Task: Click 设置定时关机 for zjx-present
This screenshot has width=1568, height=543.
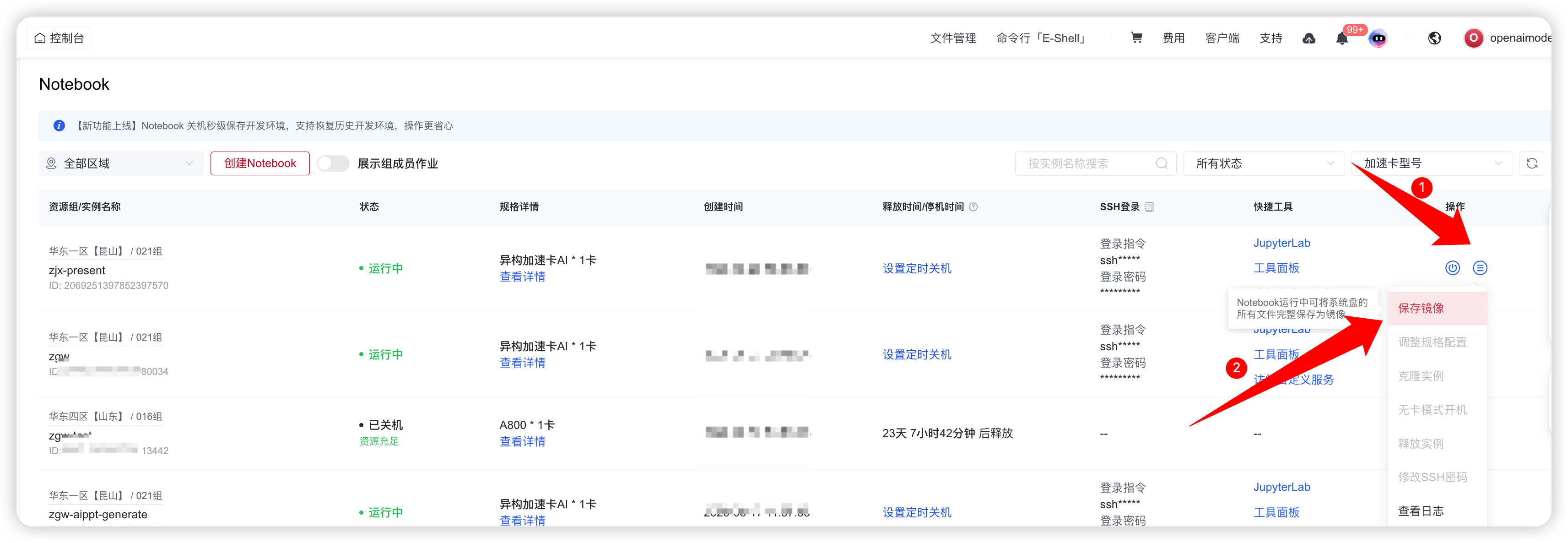Action: pos(917,268)
